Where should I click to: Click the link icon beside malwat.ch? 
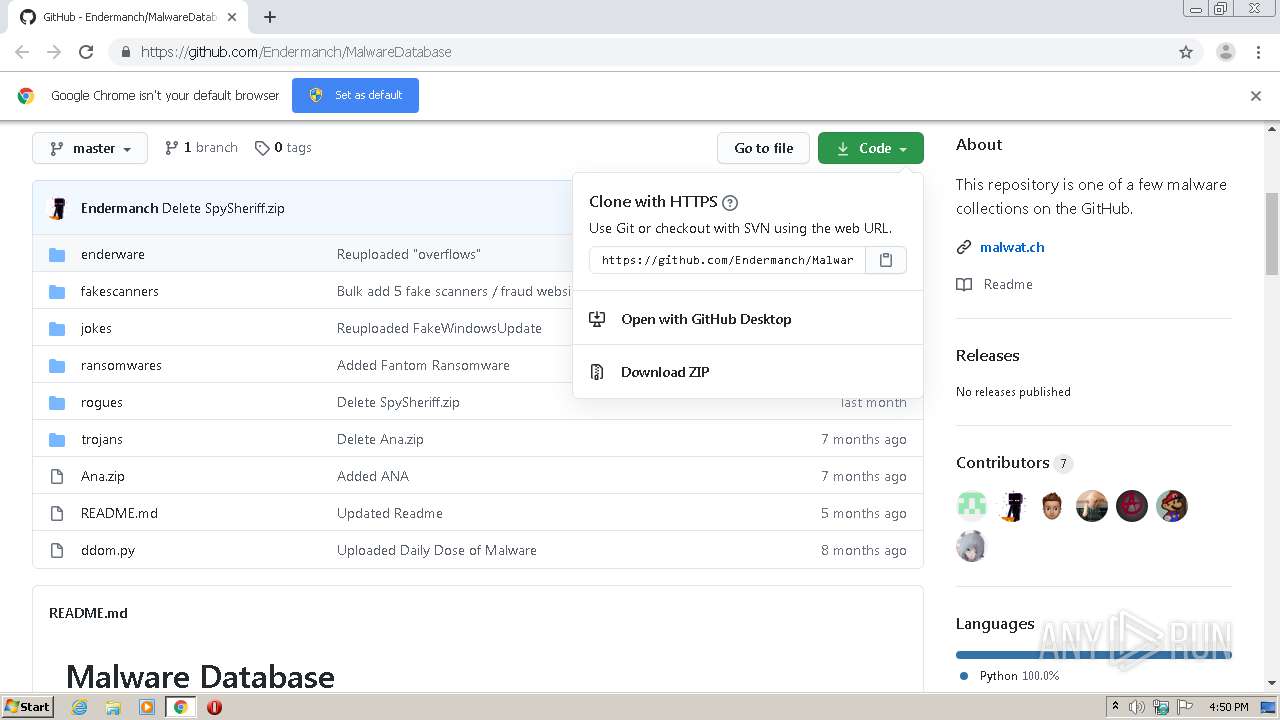coord(964,247)
